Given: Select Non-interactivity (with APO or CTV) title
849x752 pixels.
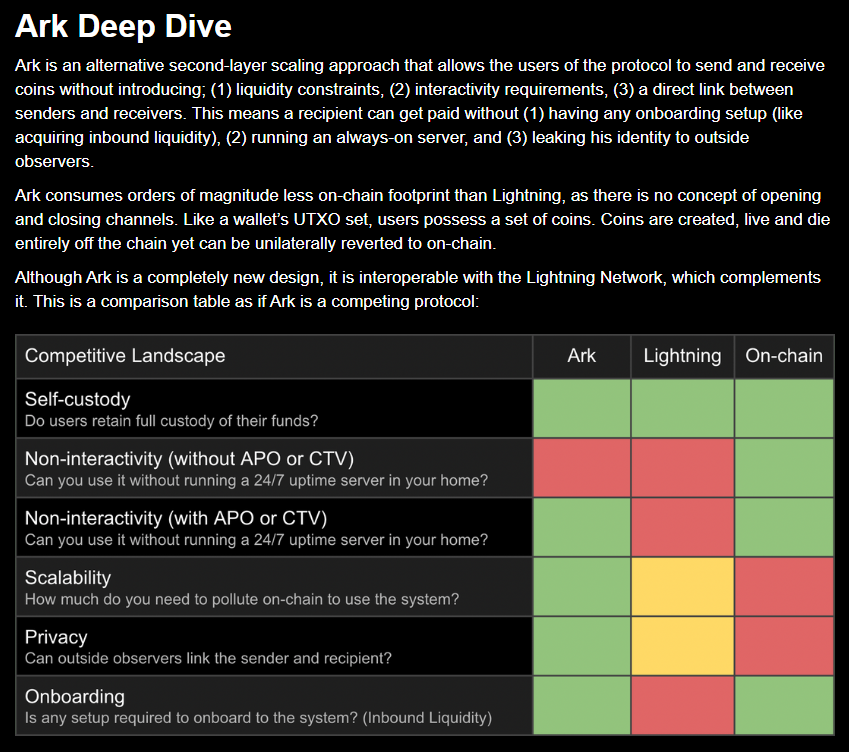Looking at the screenshot, I should [x=176, y=519].
